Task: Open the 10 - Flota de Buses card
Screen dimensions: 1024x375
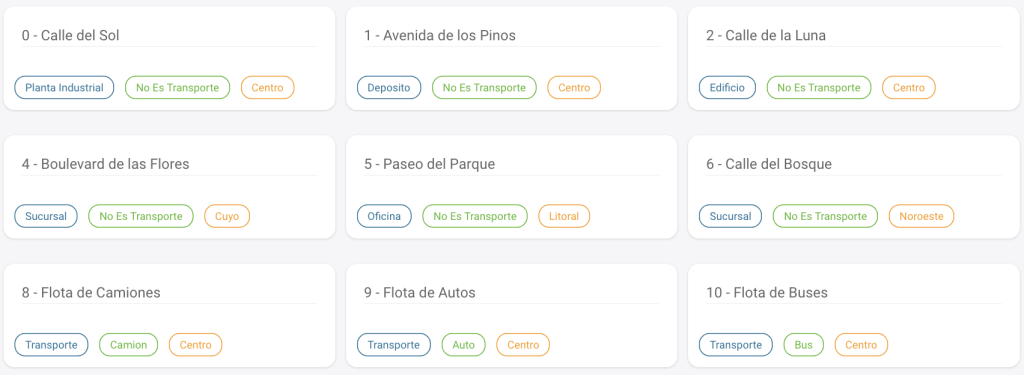Action: (854, 316)
